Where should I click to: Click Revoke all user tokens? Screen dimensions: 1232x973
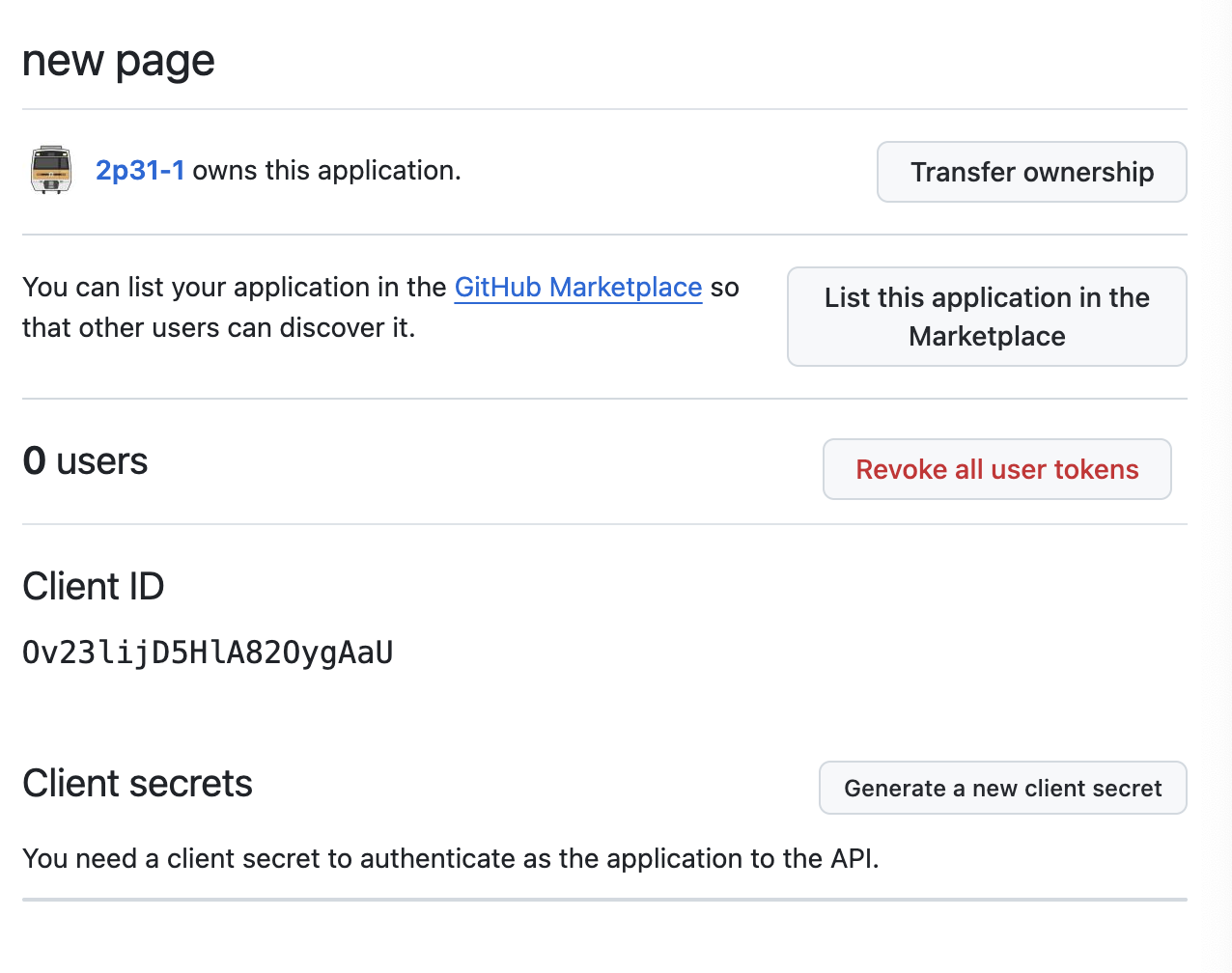pyautogui.click(x=996, y=469)
